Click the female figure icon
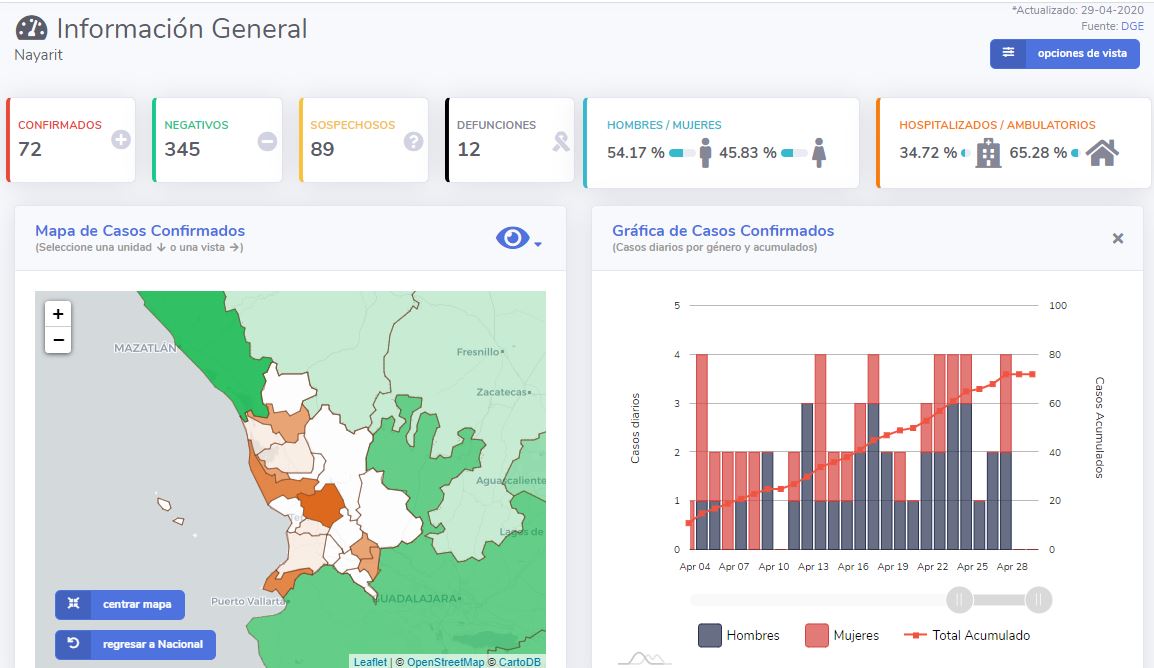Viewport: 1154px width, 668px height. 819,153
